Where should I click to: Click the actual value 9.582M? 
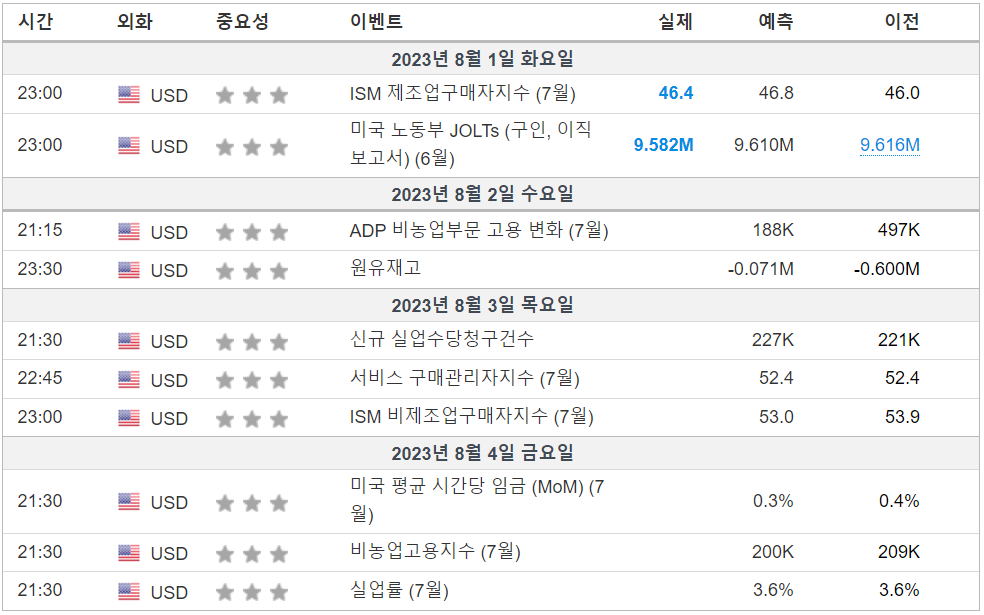[x=663, y=145]
